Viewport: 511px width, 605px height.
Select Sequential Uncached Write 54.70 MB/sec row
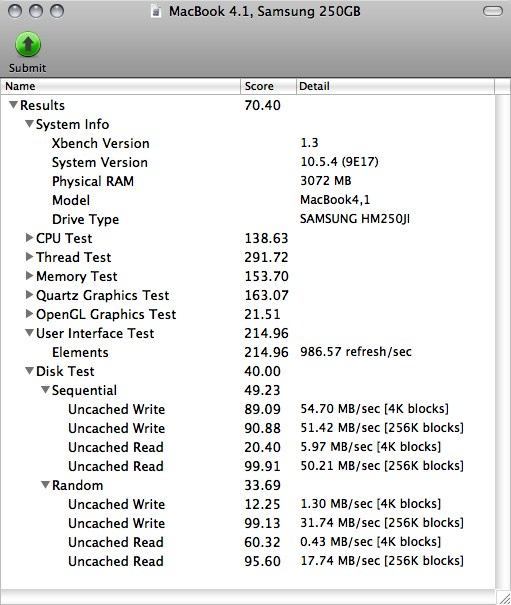(x=248, y=409)
